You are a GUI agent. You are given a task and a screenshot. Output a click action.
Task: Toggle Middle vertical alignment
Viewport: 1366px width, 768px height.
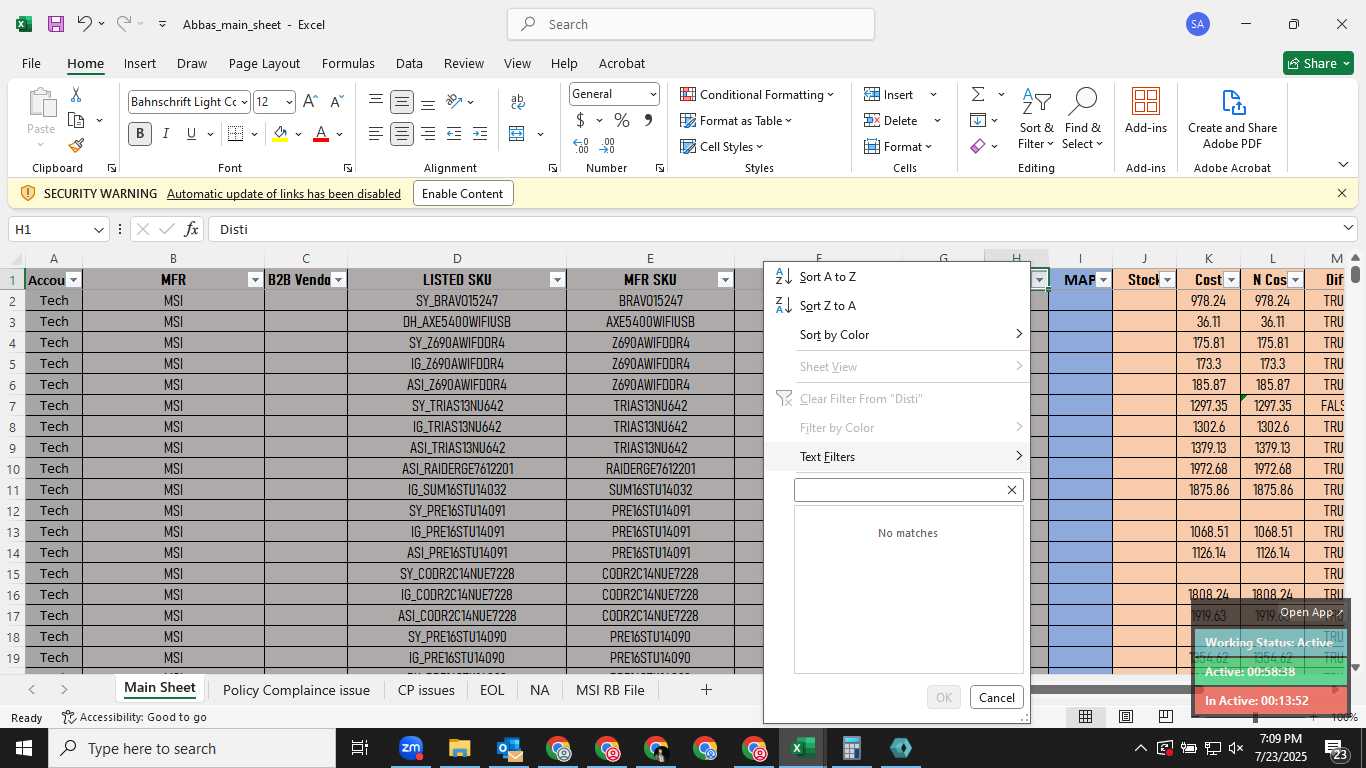pos(402,101)
